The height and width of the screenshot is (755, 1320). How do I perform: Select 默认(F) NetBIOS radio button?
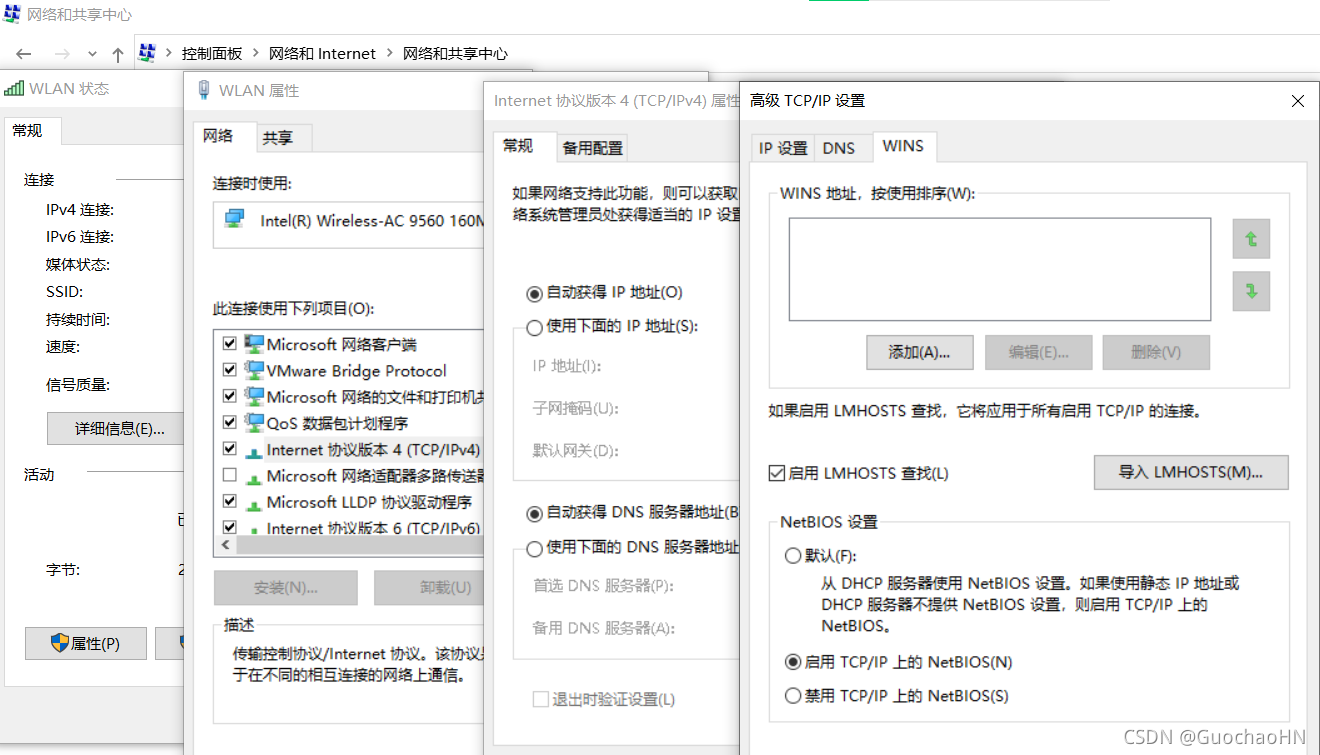pos(793,556)
